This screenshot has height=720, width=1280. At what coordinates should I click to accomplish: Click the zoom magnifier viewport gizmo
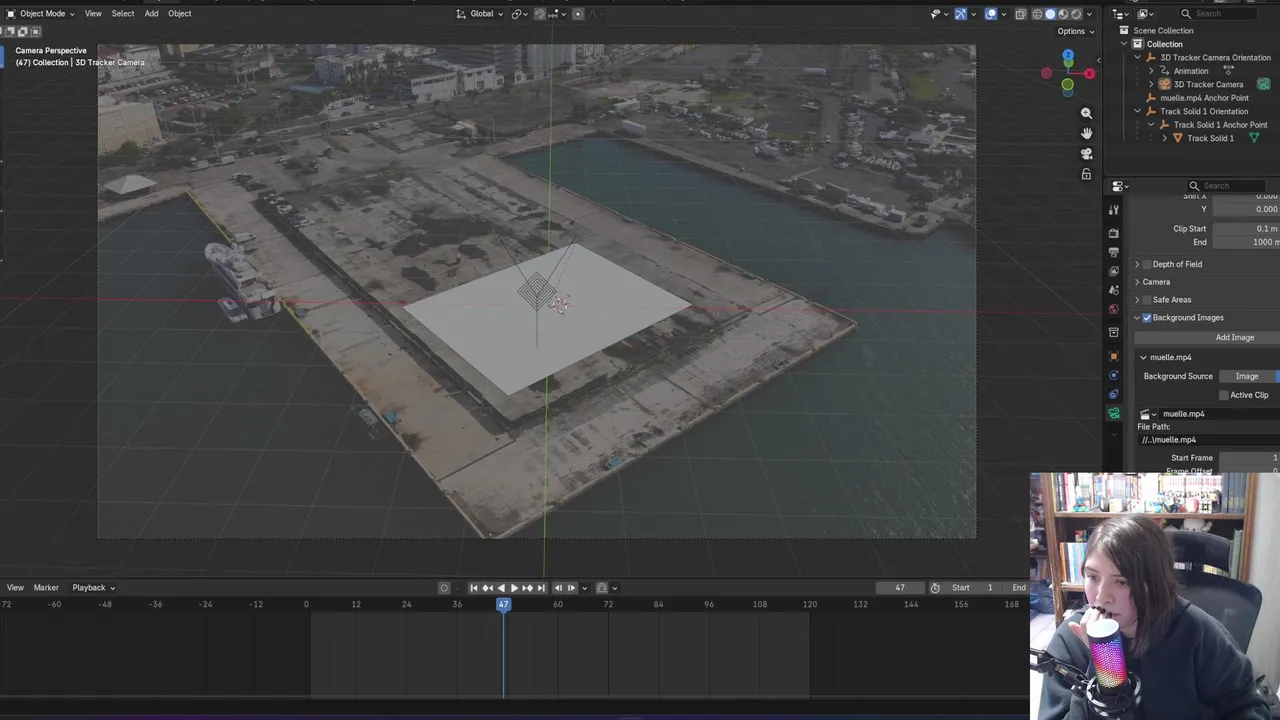click(x=1086, y=113)
